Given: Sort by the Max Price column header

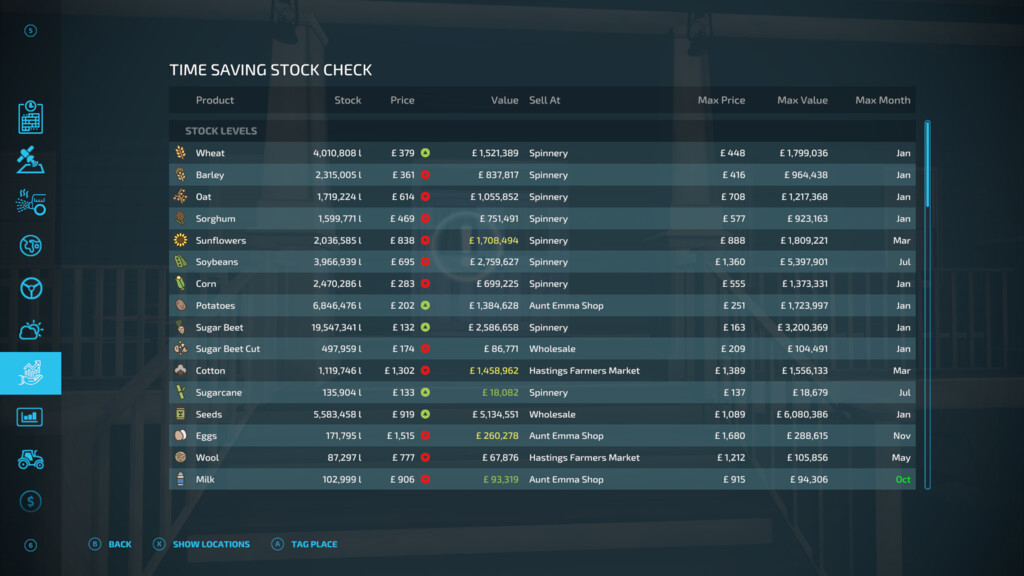Looking at the screenshot, I should click(721, 100).
